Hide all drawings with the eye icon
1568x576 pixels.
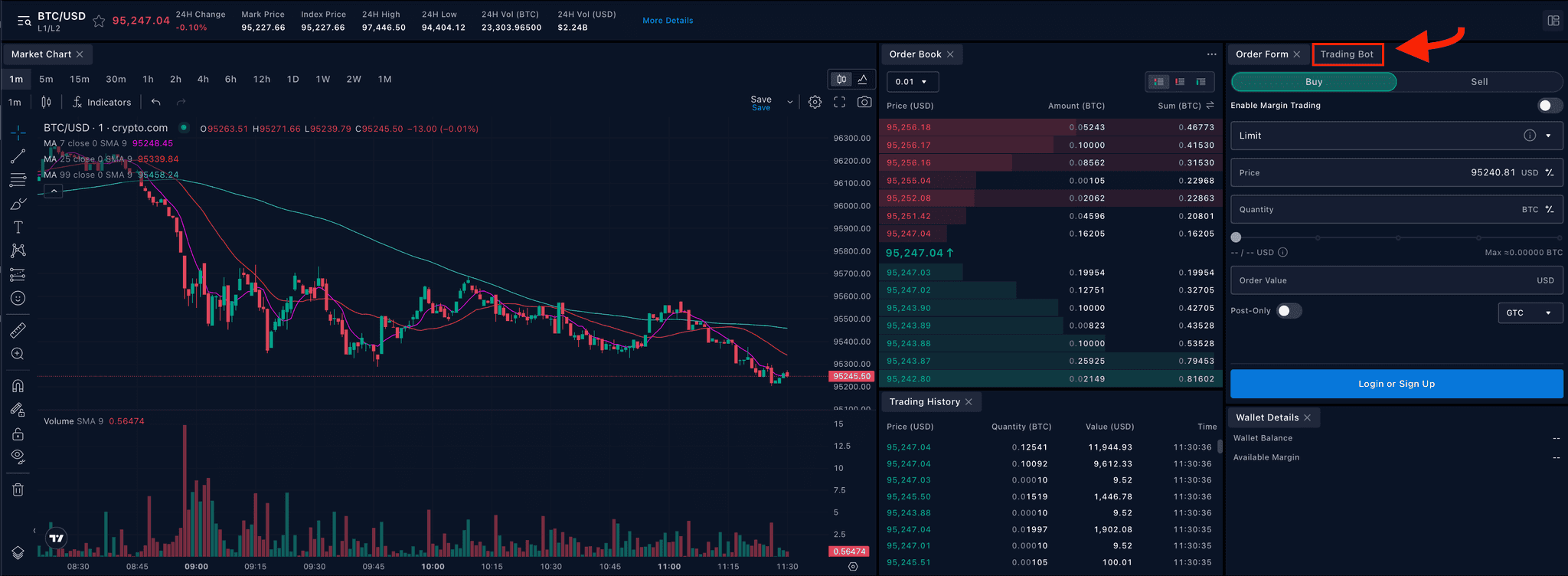pos(18,457)
